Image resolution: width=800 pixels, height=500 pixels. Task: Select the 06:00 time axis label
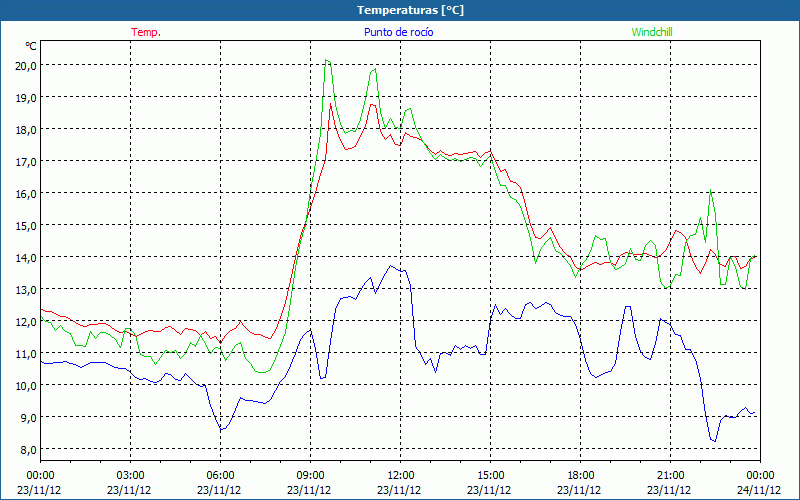tap(221, 475)
